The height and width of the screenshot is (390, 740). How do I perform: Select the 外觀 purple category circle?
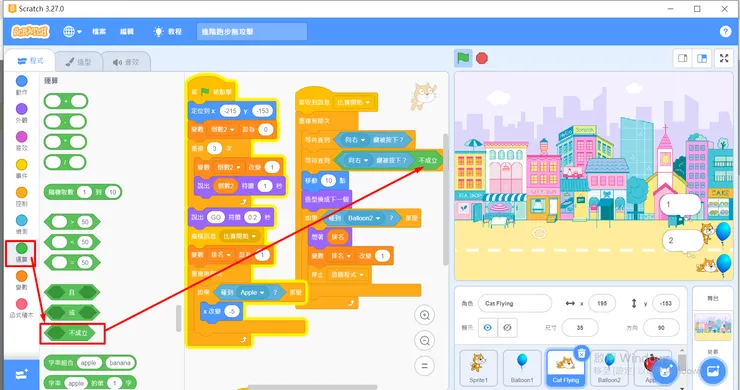click(21, 109)
